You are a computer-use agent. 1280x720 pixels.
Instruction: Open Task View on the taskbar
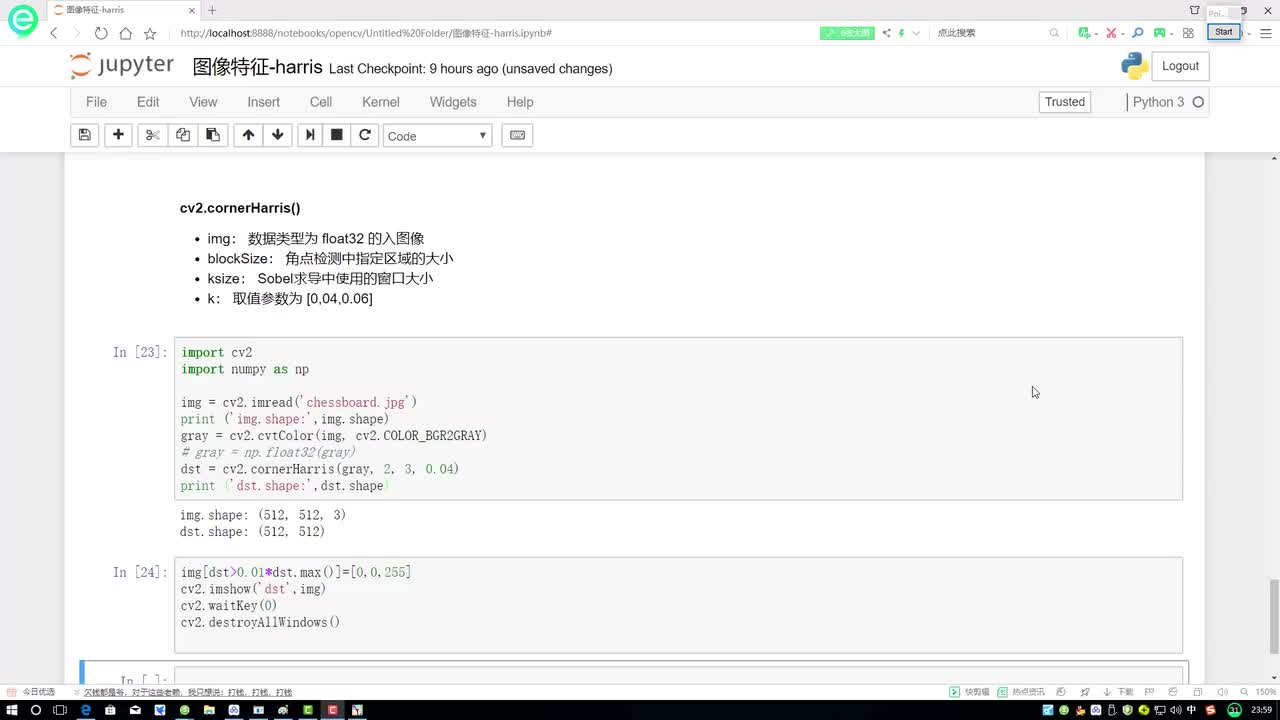60,710
